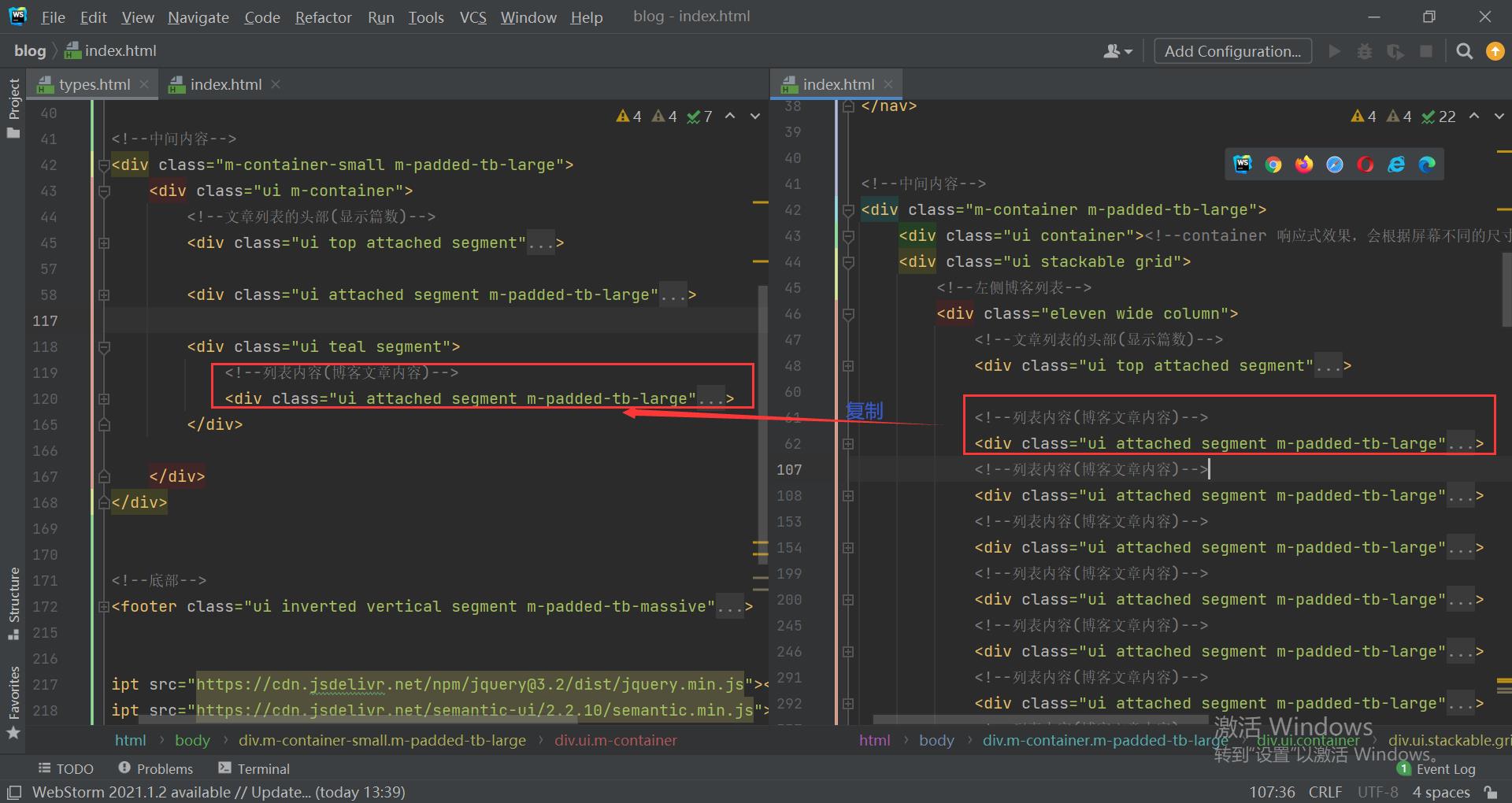
Task: Open the Event Log
Action: pos(1436,769)
